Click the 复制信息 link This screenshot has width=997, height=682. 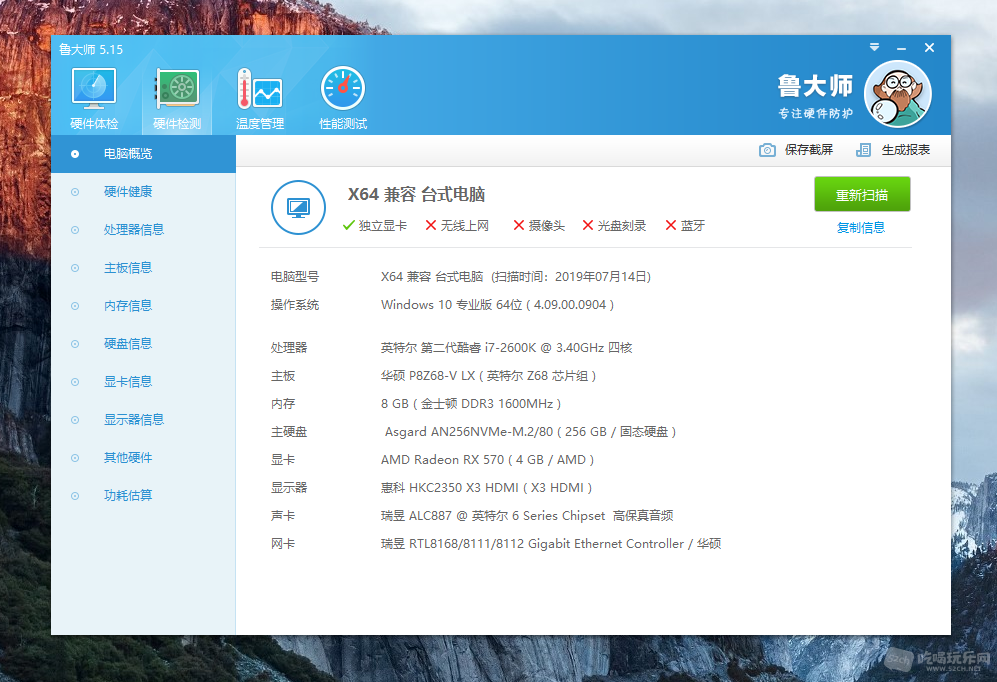point(861,228)
